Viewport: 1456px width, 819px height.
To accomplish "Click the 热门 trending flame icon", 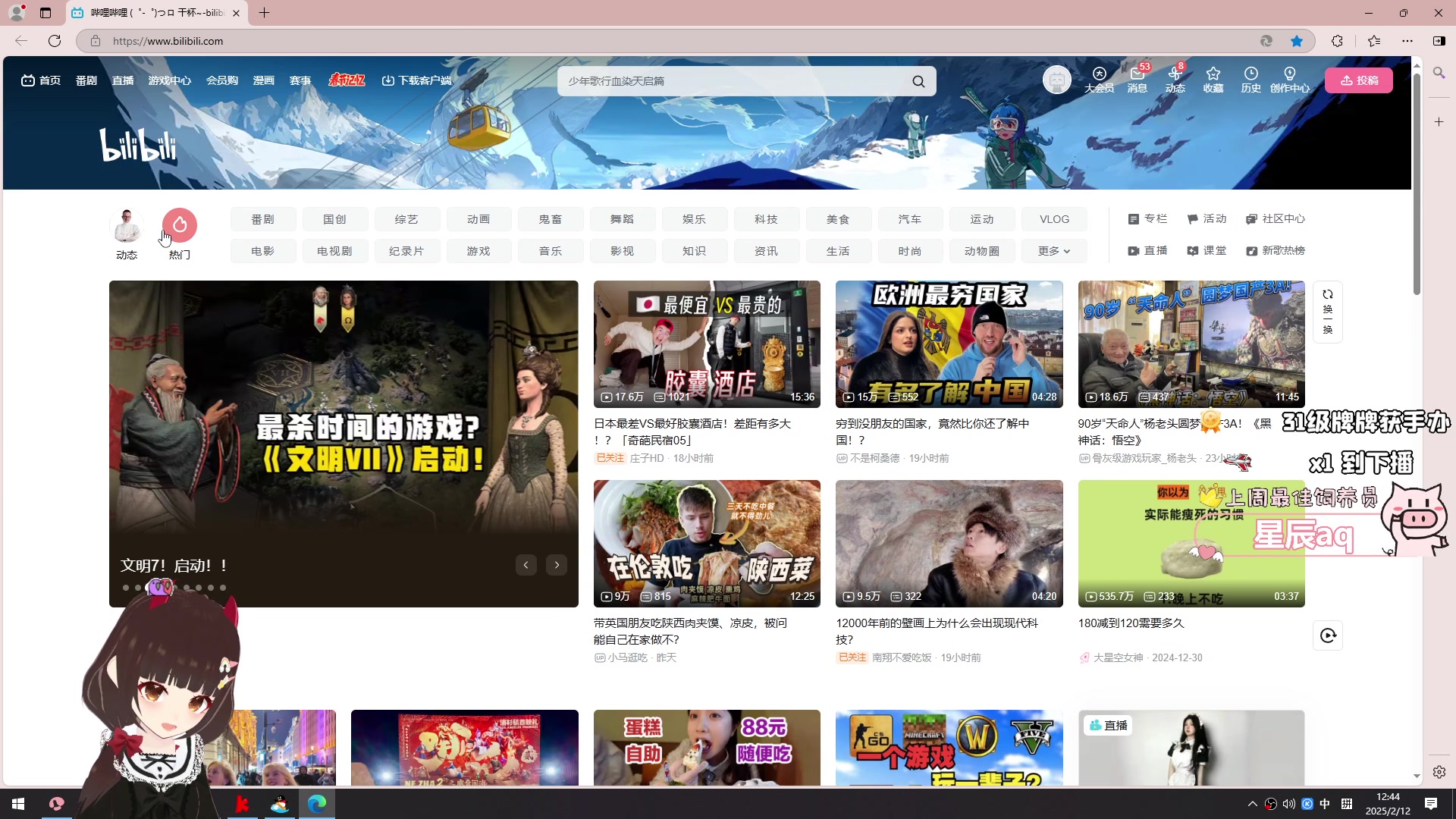I will click(x=179, y=225).
